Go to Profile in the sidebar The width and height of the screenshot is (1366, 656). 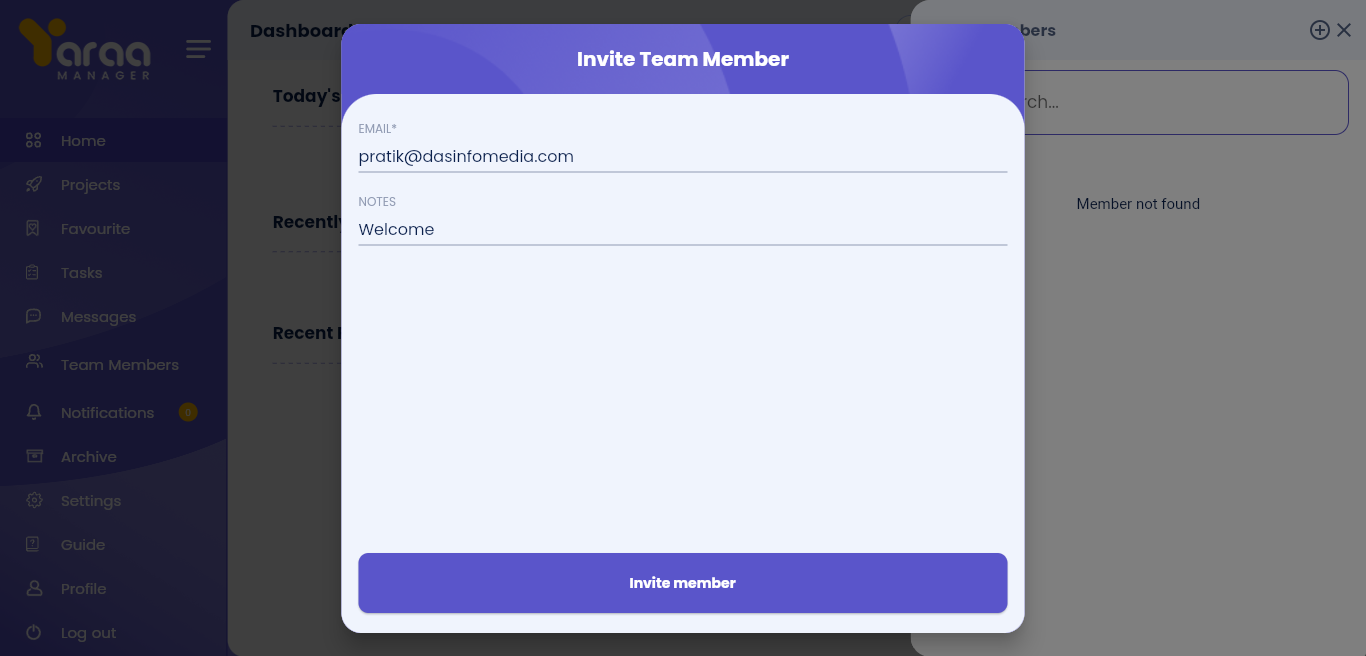coord(83,589)
